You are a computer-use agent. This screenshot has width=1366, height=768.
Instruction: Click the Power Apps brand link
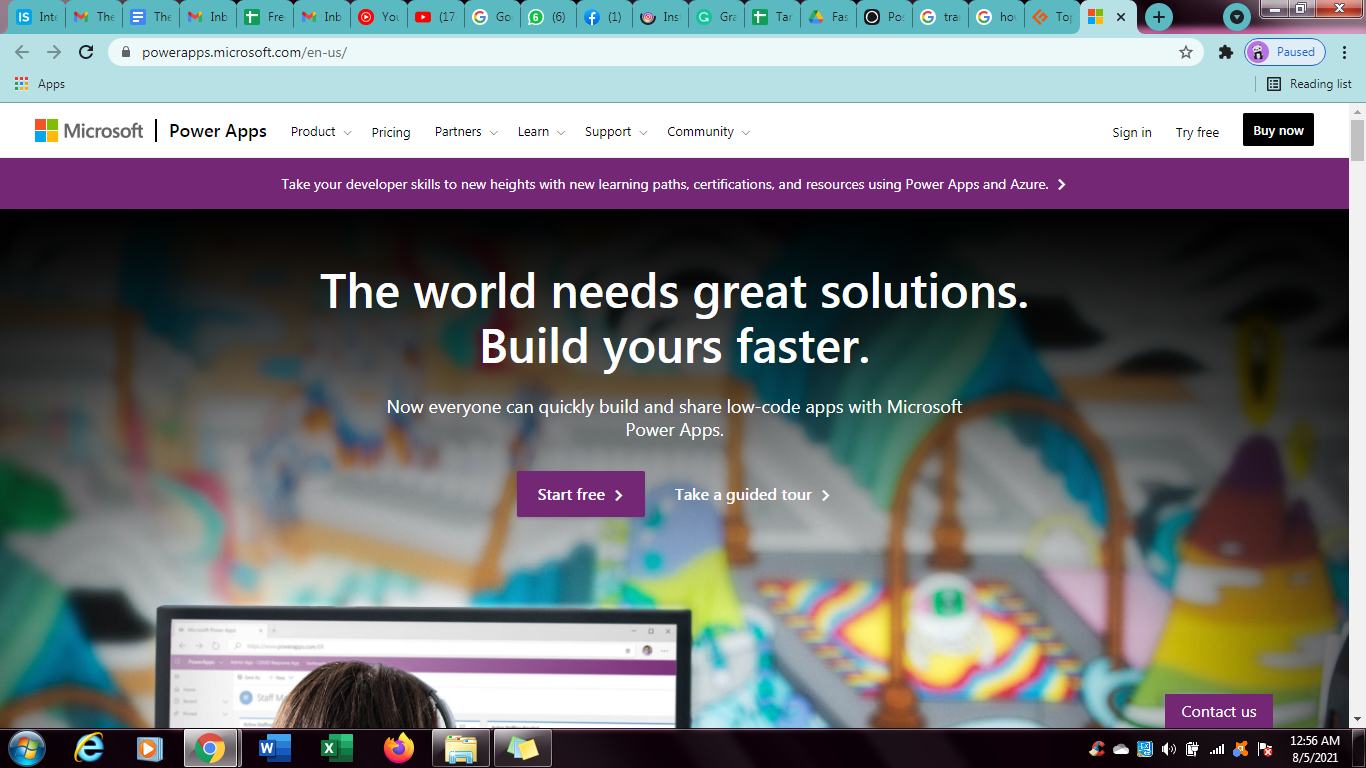point(218,131)
